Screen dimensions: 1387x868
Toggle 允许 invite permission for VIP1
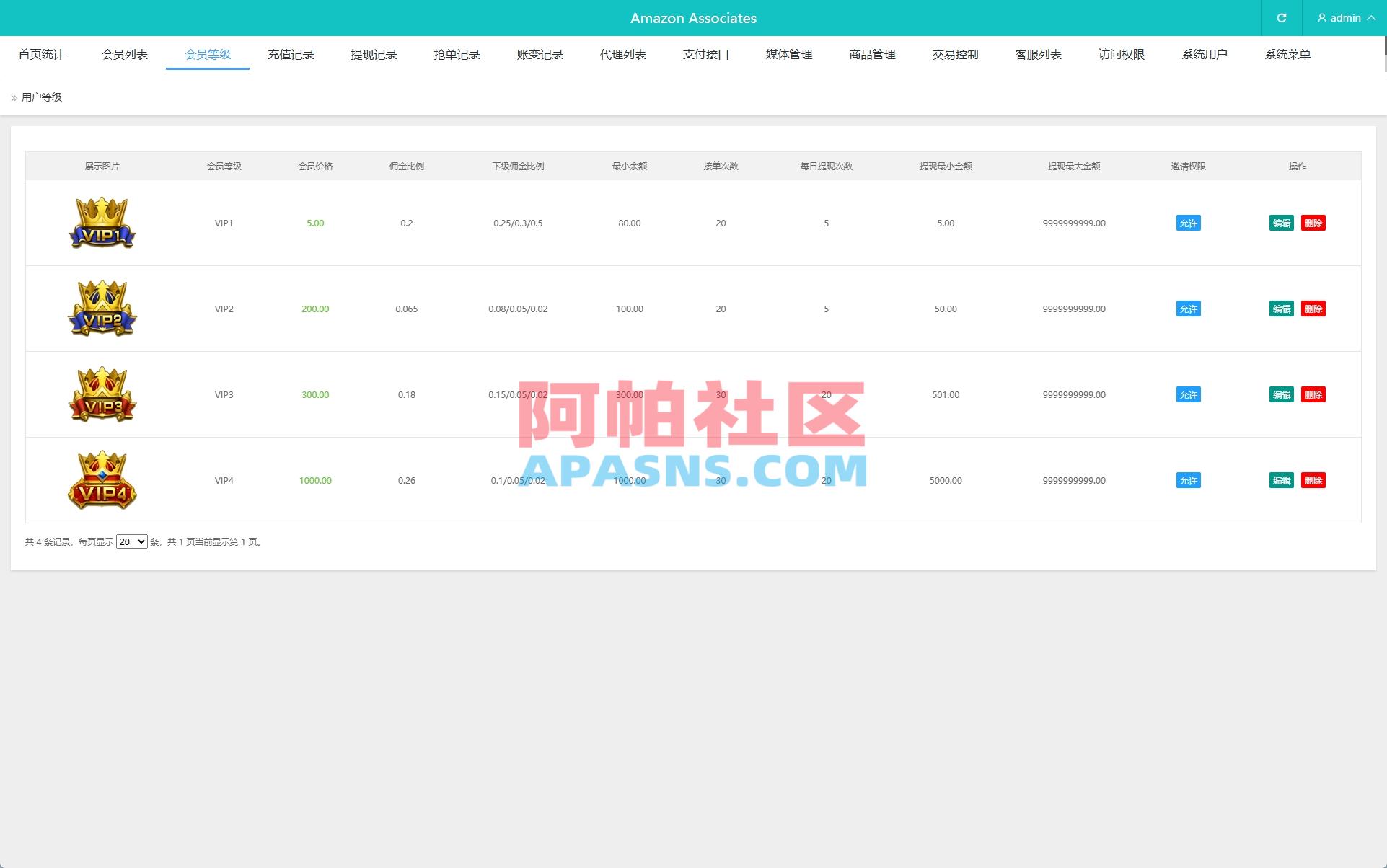(x=1188, y=223)
